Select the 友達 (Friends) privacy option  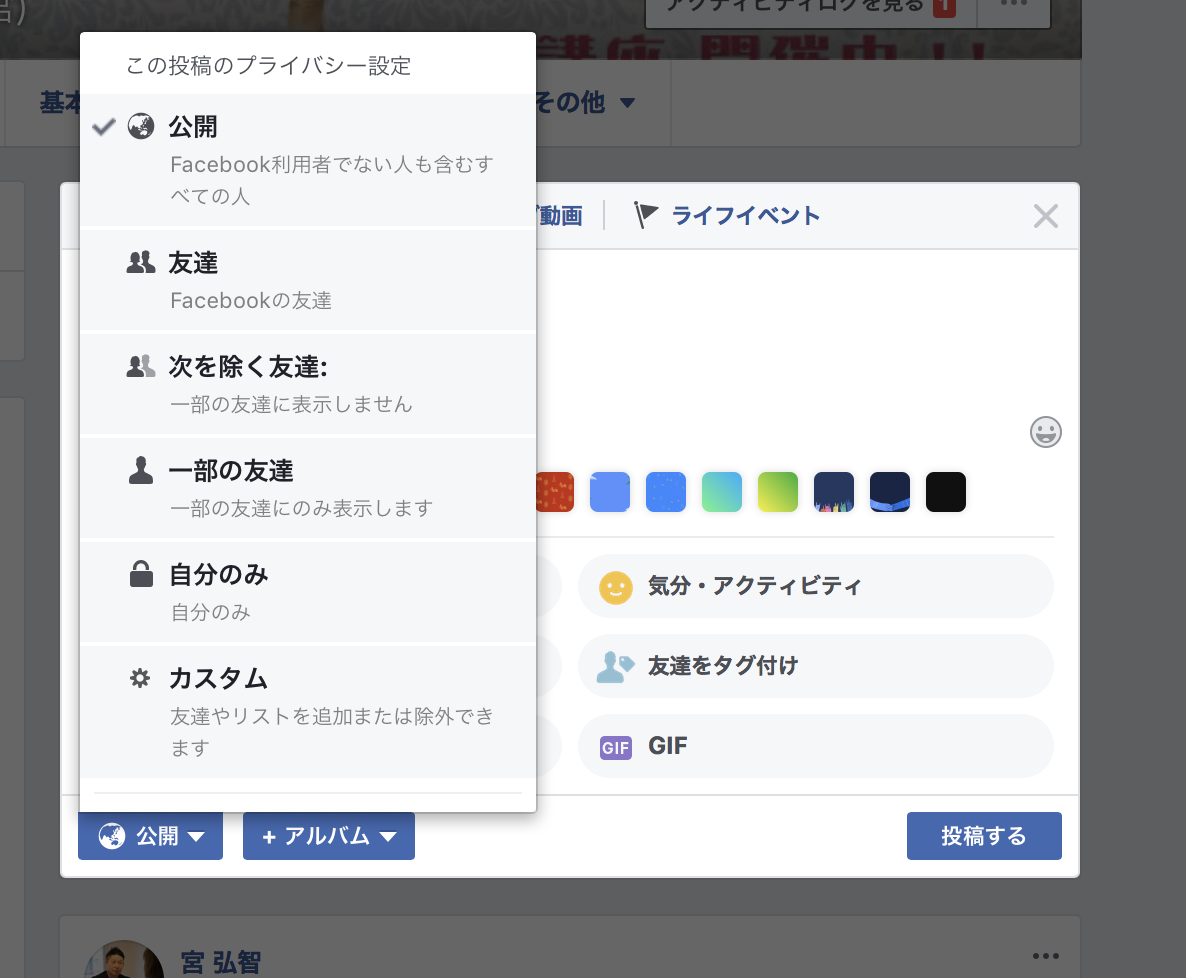308,280
